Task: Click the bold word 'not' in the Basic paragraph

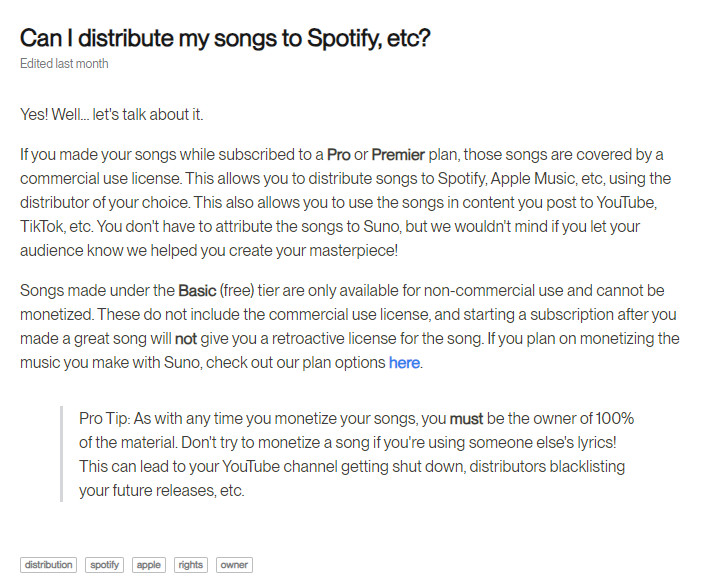Action: 185,339
